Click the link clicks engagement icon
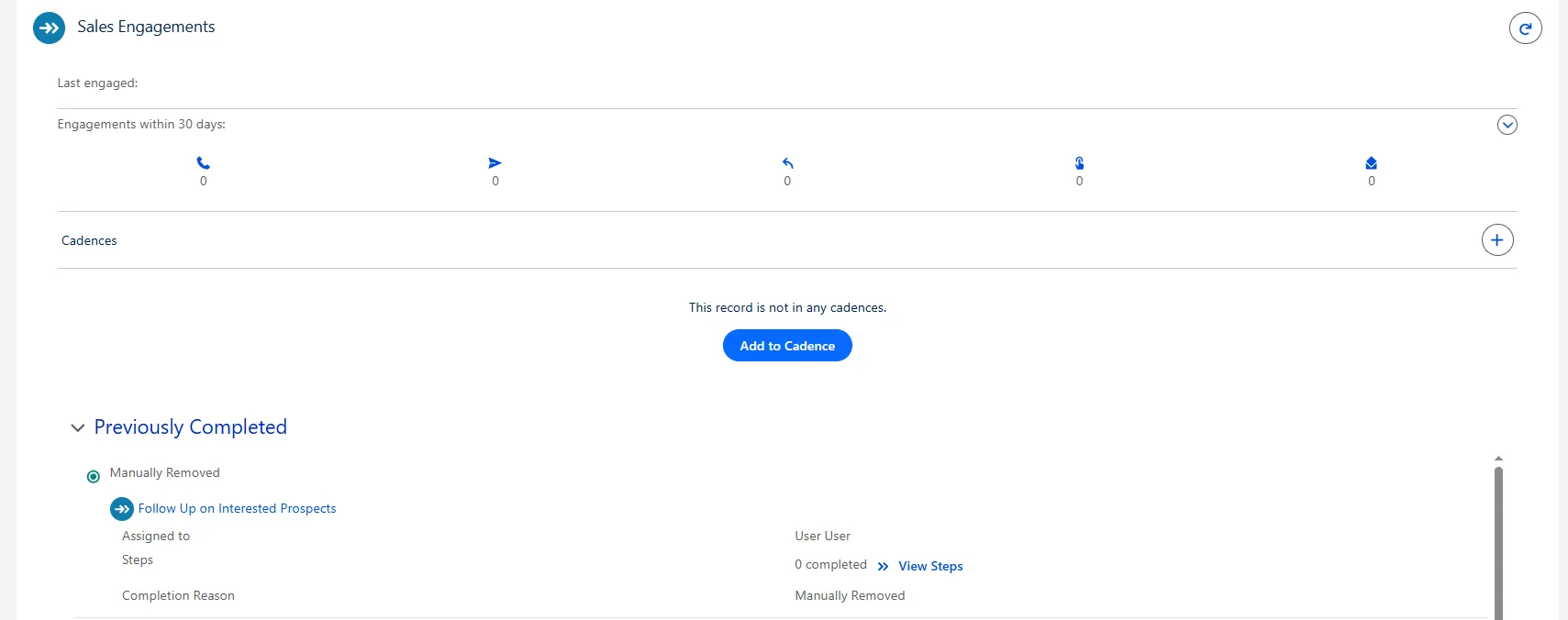The width and height of the screenshot is (1568, 620). tap(1079, 163)
